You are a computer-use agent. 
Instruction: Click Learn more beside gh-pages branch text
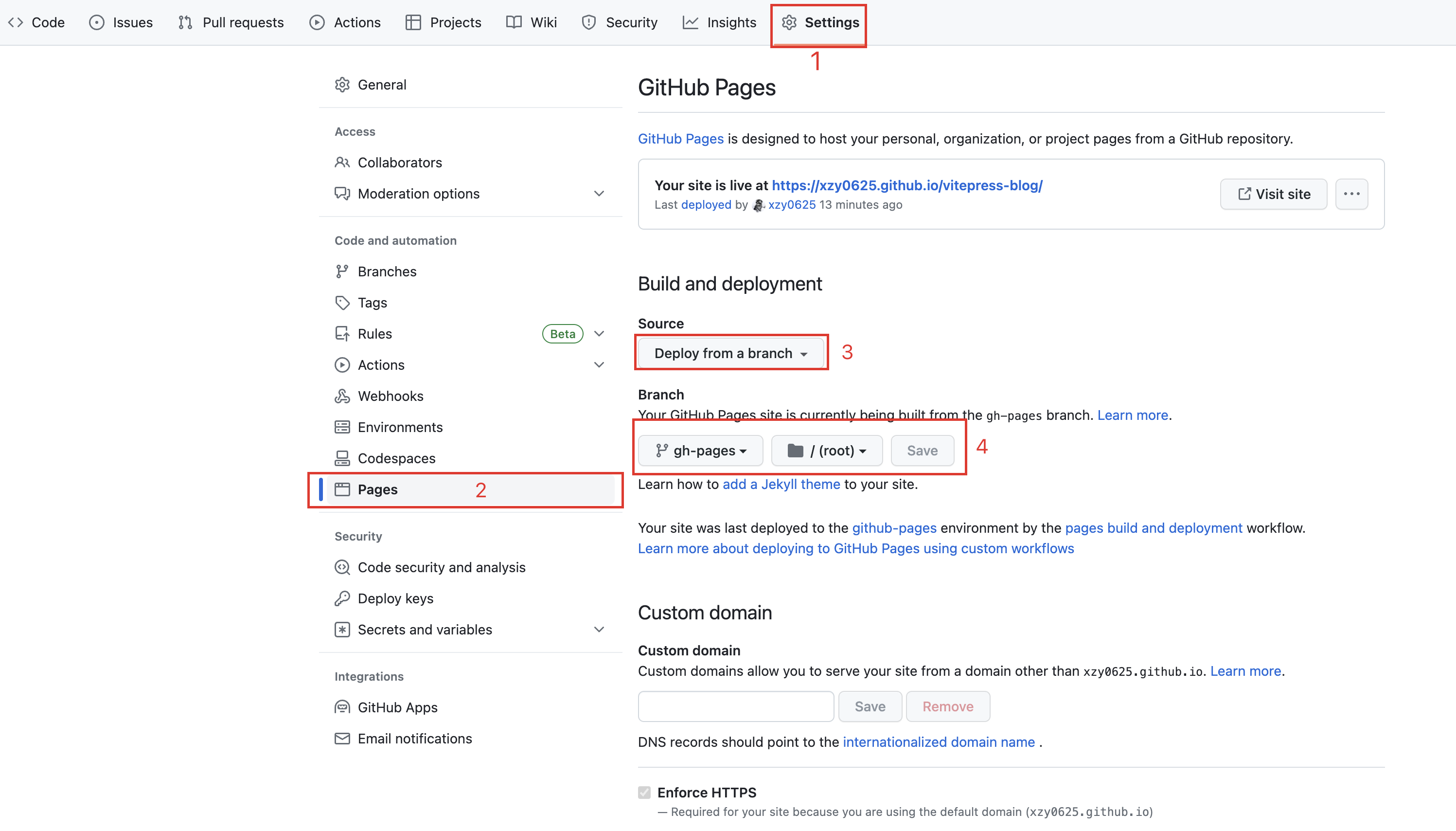[1132, 415]
